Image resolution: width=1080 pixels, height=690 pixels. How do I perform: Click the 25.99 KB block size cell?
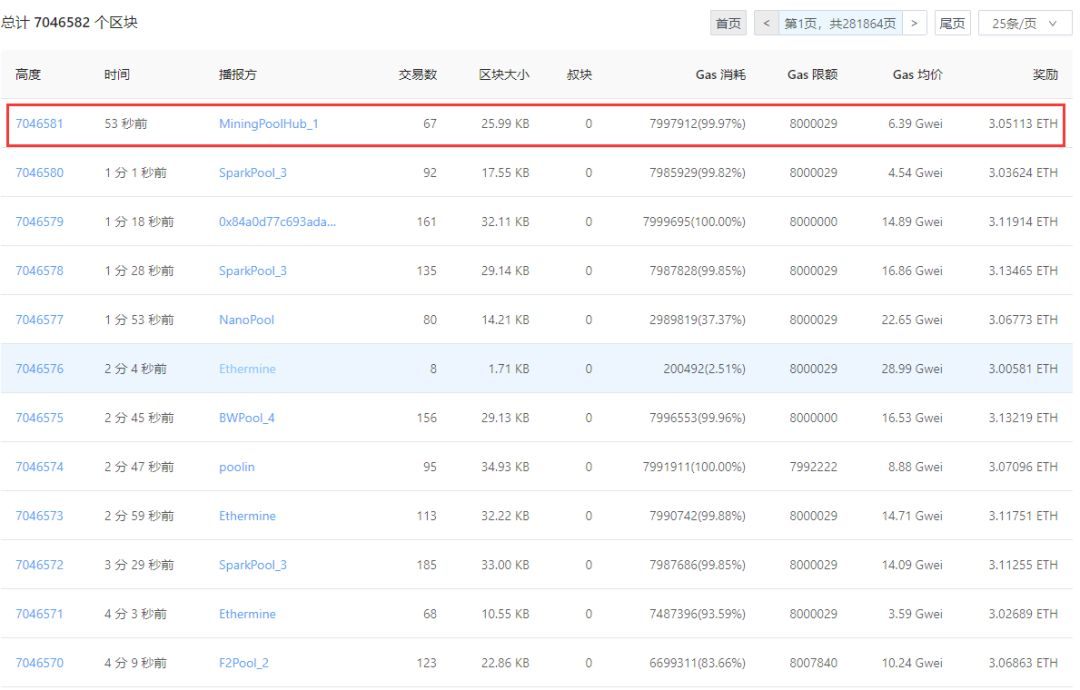coord(506,124)
